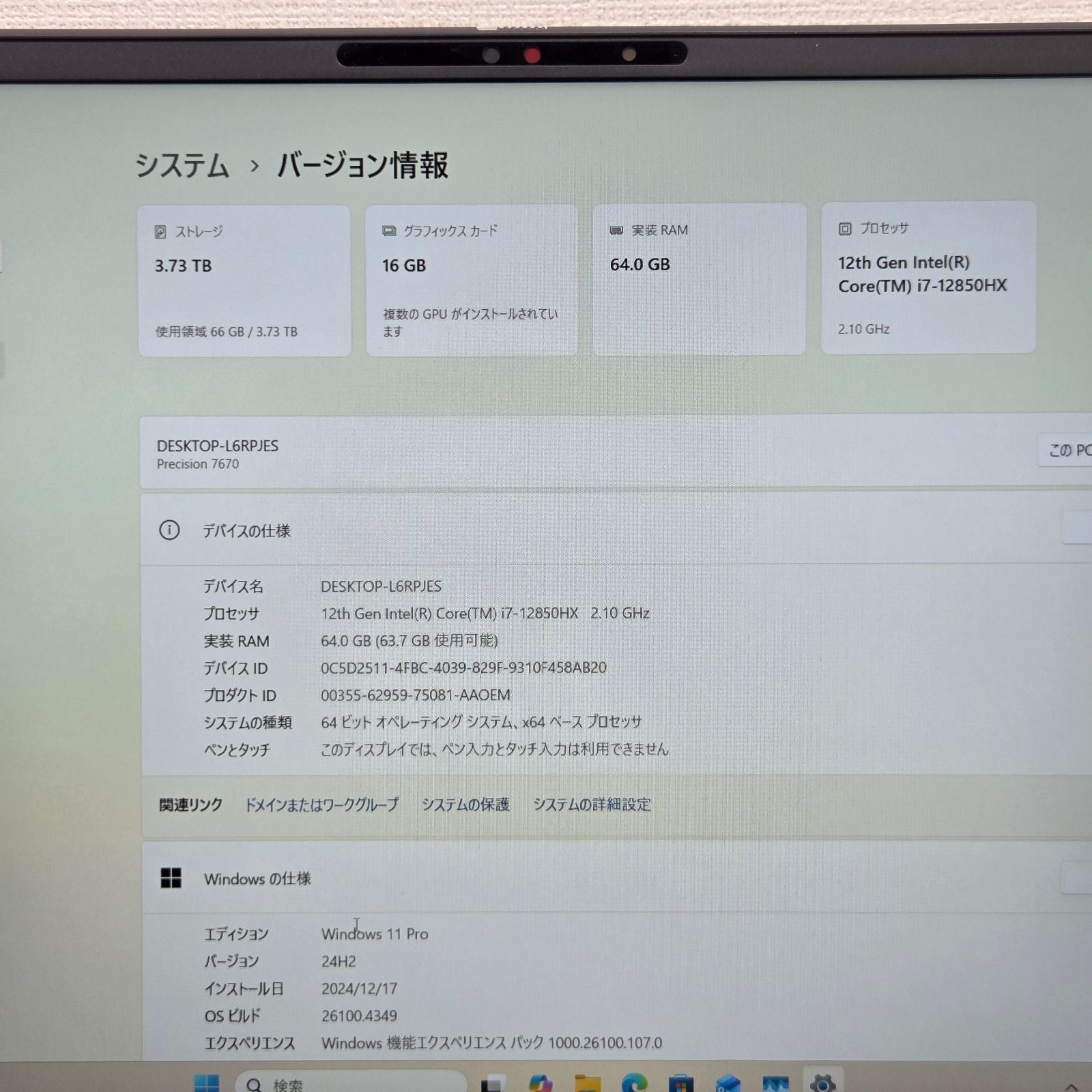Open the グラフィックス カード 16 GB card

[472, 280]
